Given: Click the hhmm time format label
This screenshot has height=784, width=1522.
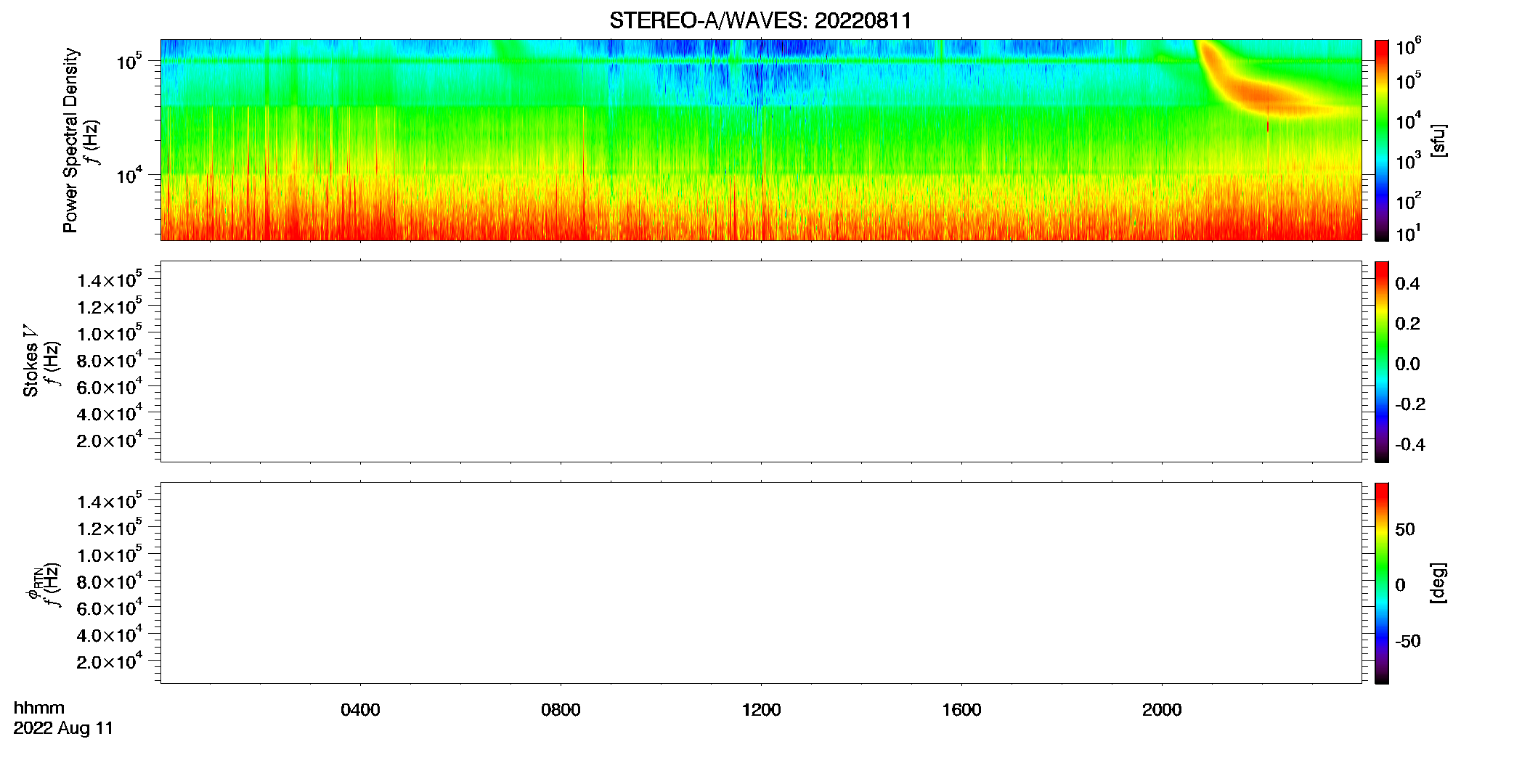Looking at the screenshot, I should tap(39, 708).
